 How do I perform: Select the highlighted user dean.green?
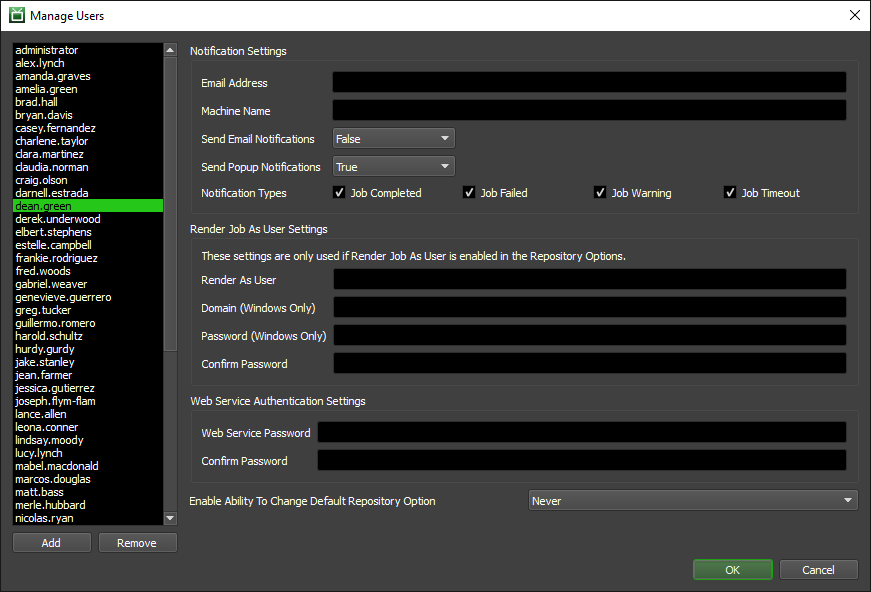tap(88, 206)
